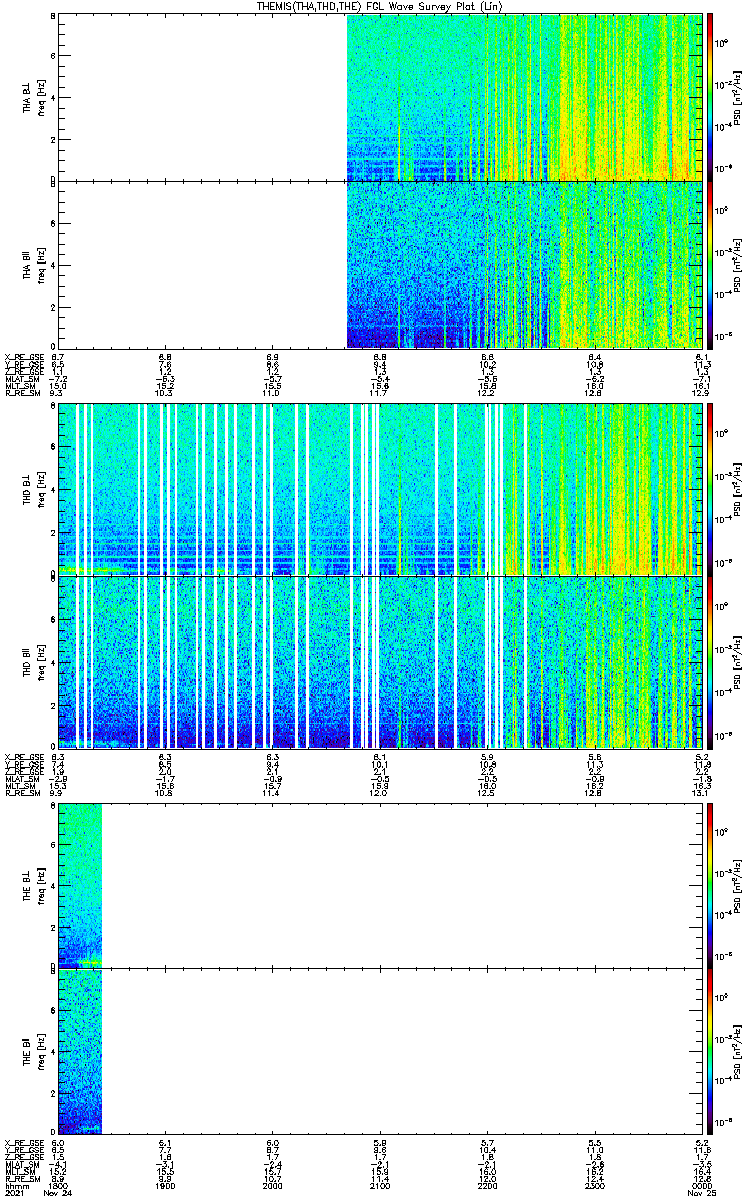The height and width of the screenshot is (1200, 750).
Task: Click the THD B-parallel spectrogram panel
Action: tap(378, 661)
